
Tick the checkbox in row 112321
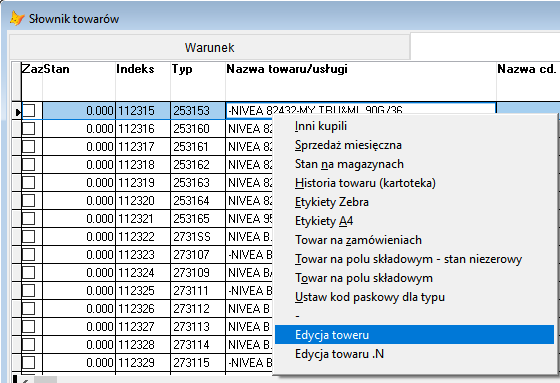(29, 218)
